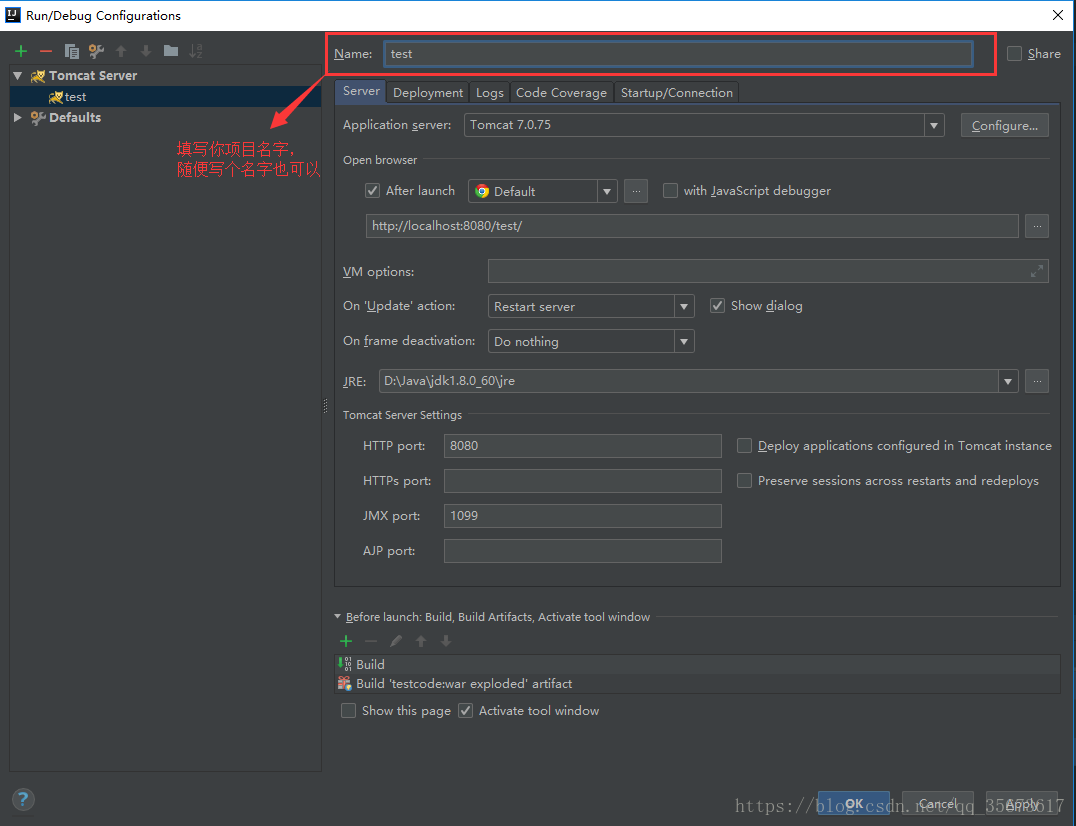Click the Tomcat Server node icon
This screenshot has height=826, width=1076.
38,75
